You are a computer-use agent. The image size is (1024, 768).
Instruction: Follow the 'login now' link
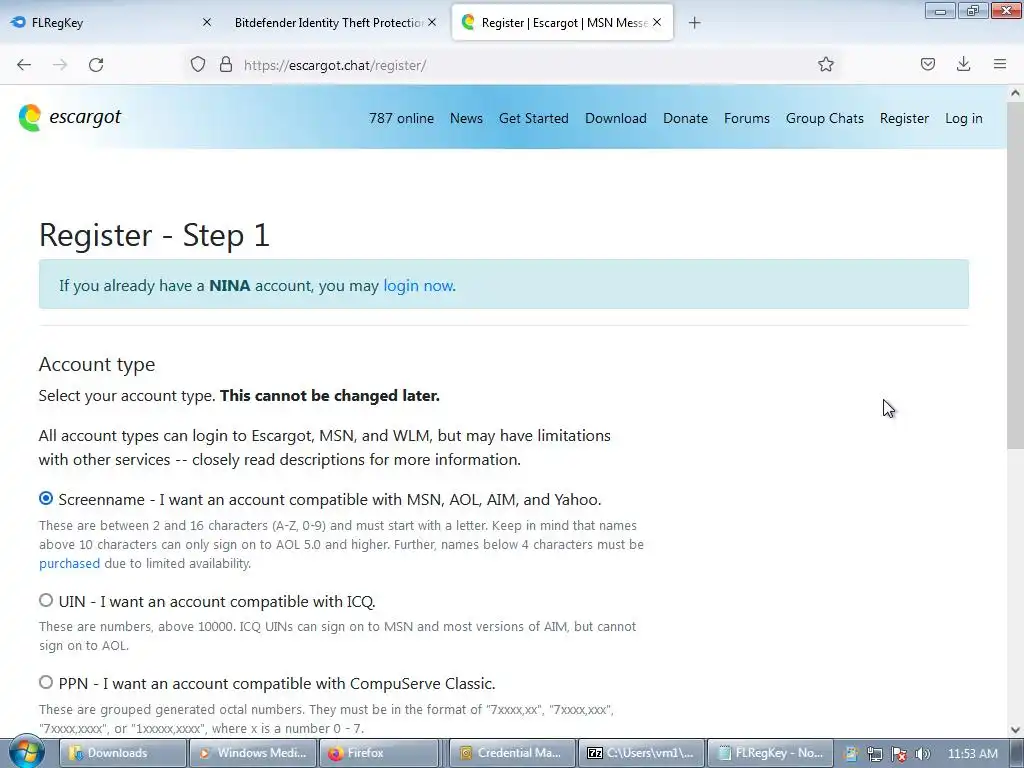(417, 285)
